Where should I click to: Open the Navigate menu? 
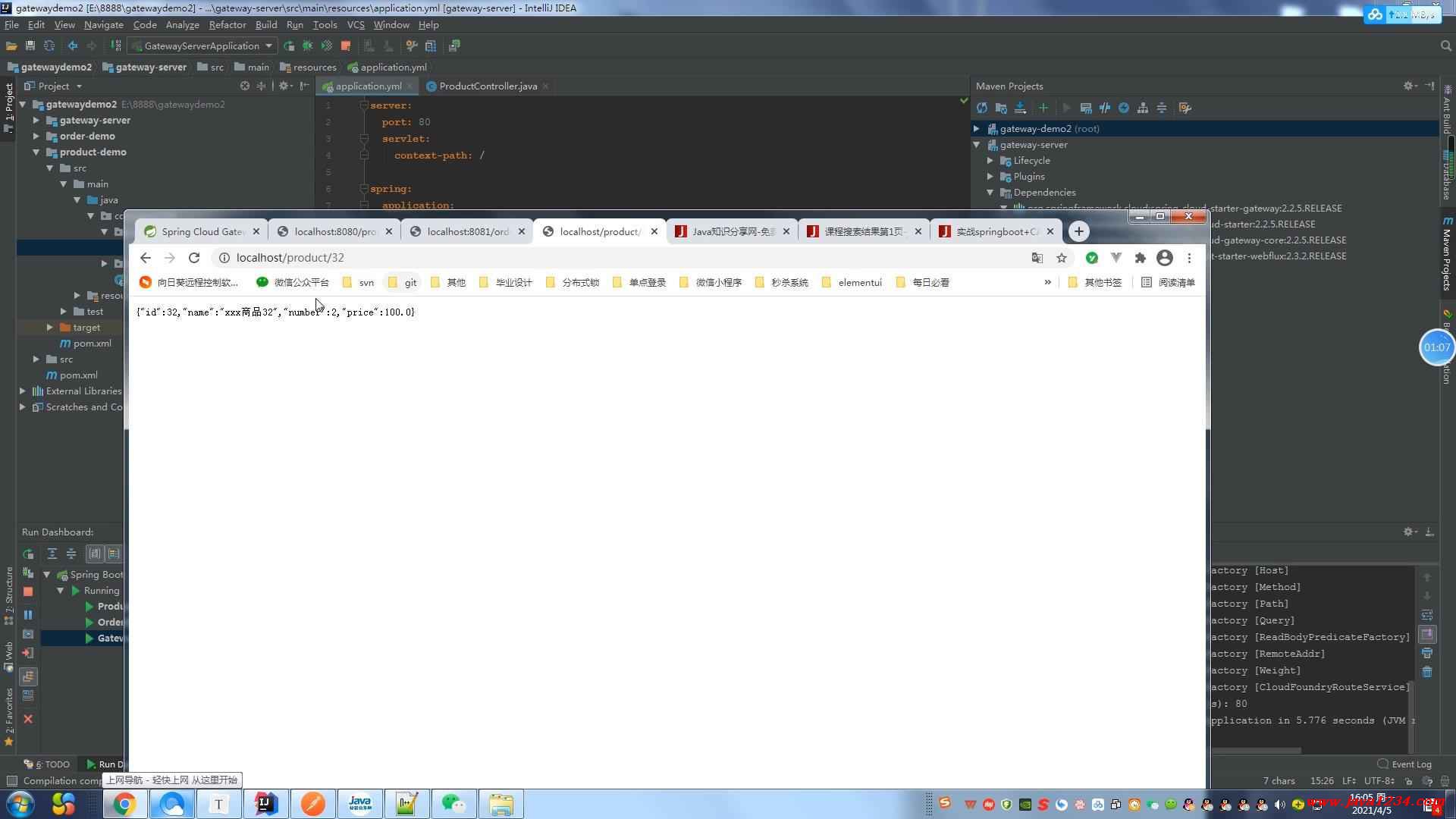click(x=103, y=24)
